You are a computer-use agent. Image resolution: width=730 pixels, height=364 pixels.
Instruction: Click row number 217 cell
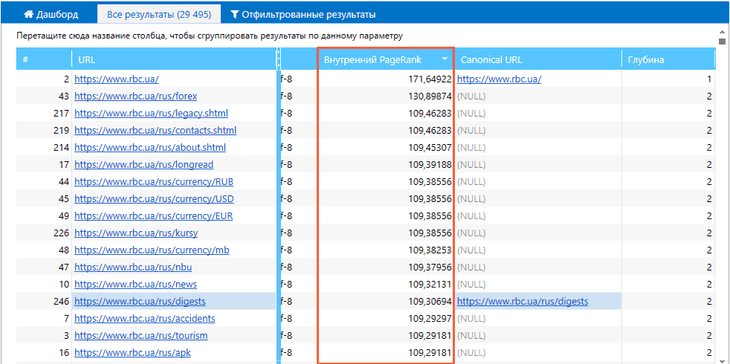(x=44, y=114)
